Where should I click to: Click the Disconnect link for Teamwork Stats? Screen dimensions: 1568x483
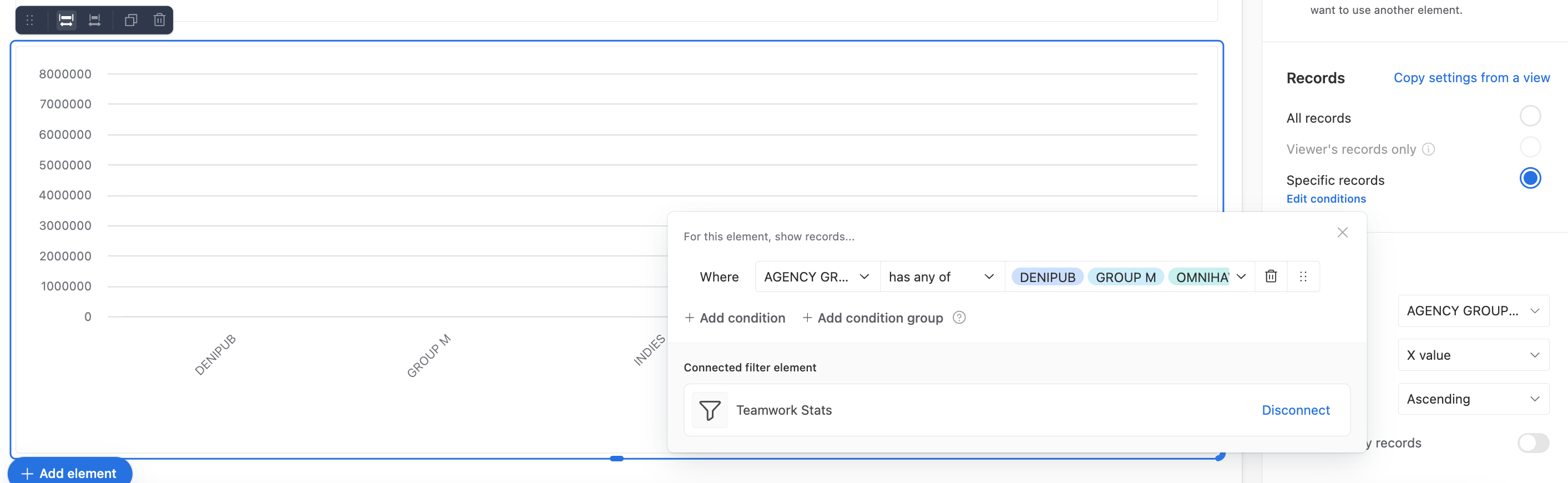tap(1296, 410)
